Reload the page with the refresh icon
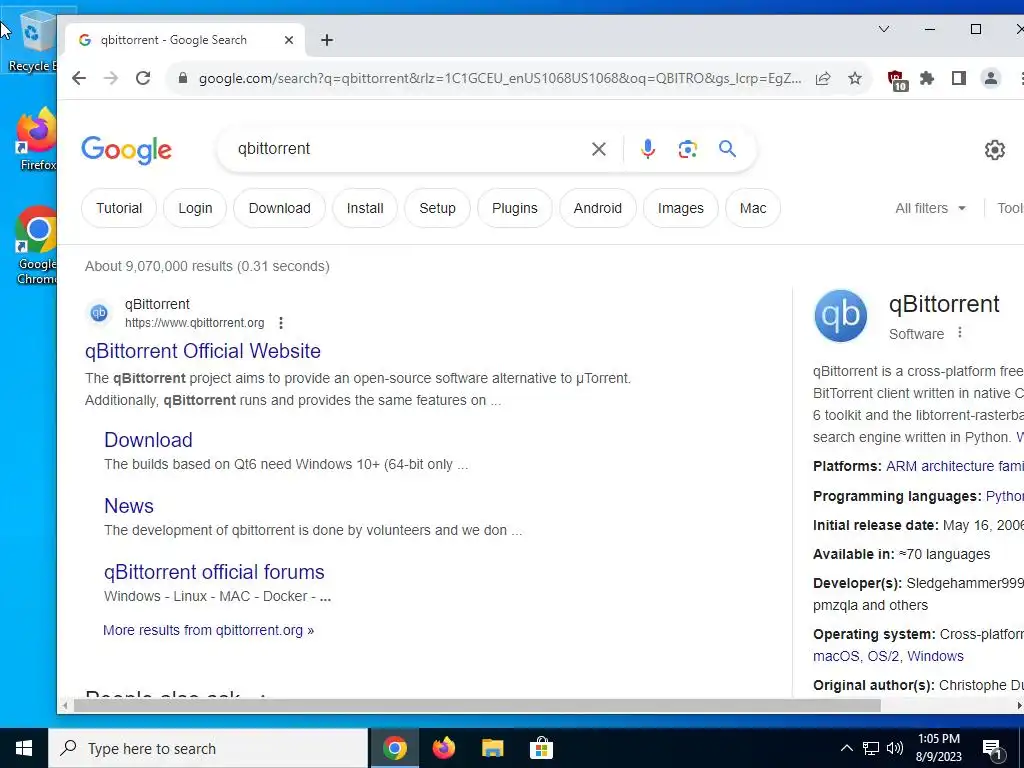 point(143,78)
